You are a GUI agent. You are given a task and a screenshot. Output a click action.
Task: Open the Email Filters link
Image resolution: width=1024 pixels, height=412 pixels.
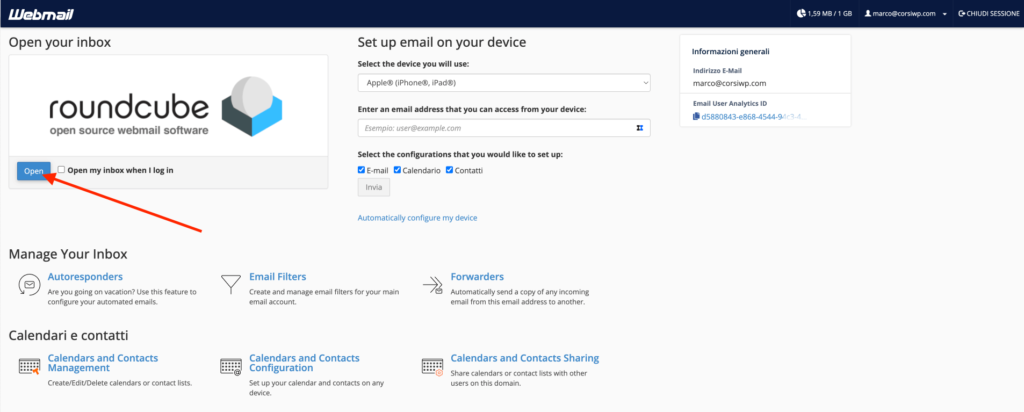pyautogui.click(x=278, y=277)
